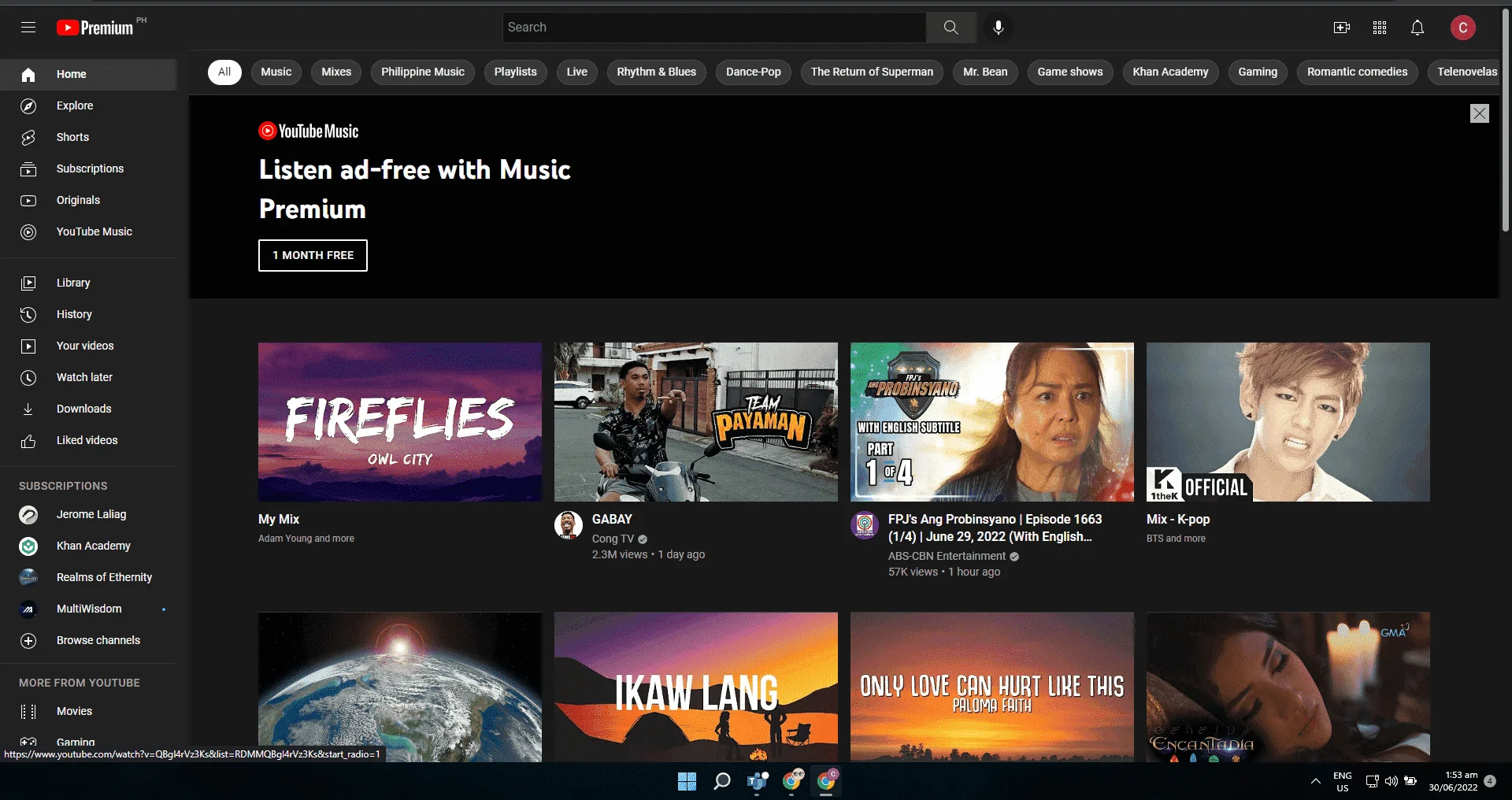Open Realms of Ethernity channel
Image resolution: width=1512 pixels, height=800 pixels.
[88, 577]
